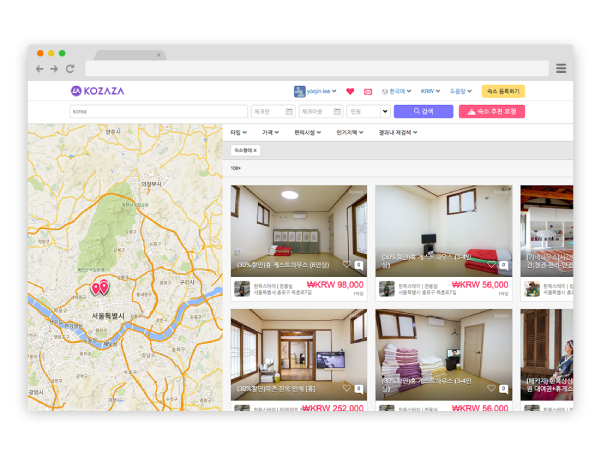This screenshot has width=600, height=450.
Task: Click 서울특별시 label on the map
Action: (108, 316)
